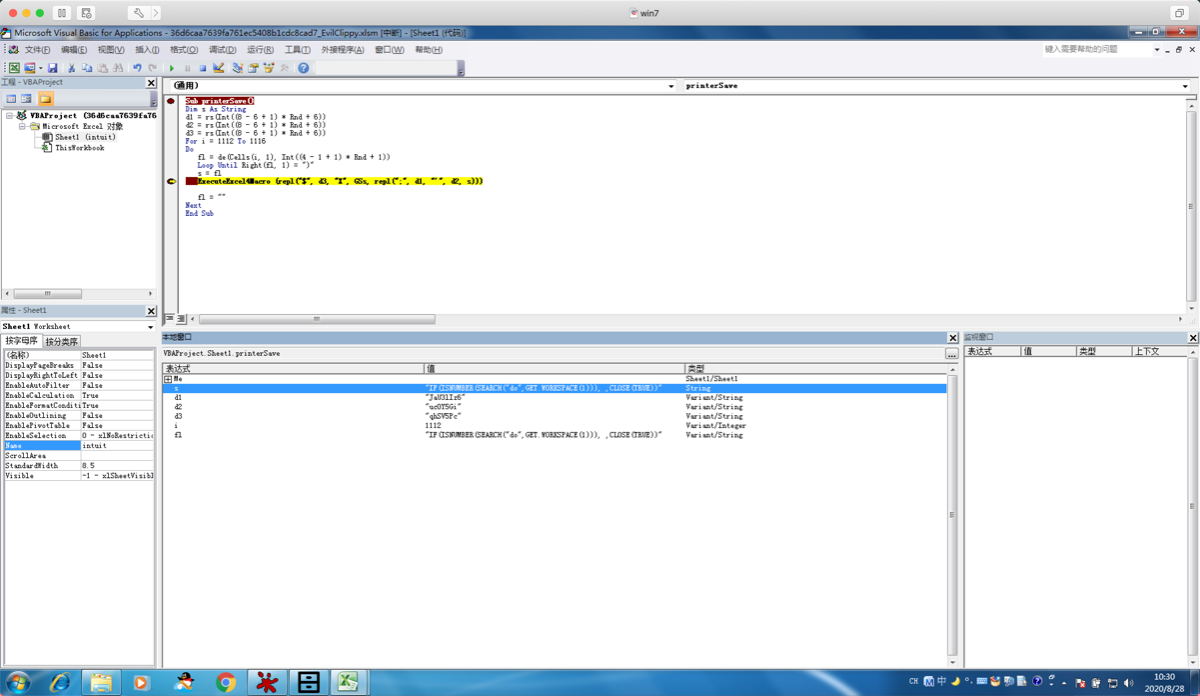
Task: Click Full Module View button below the code pane
Action: click(x=181, y=319)
